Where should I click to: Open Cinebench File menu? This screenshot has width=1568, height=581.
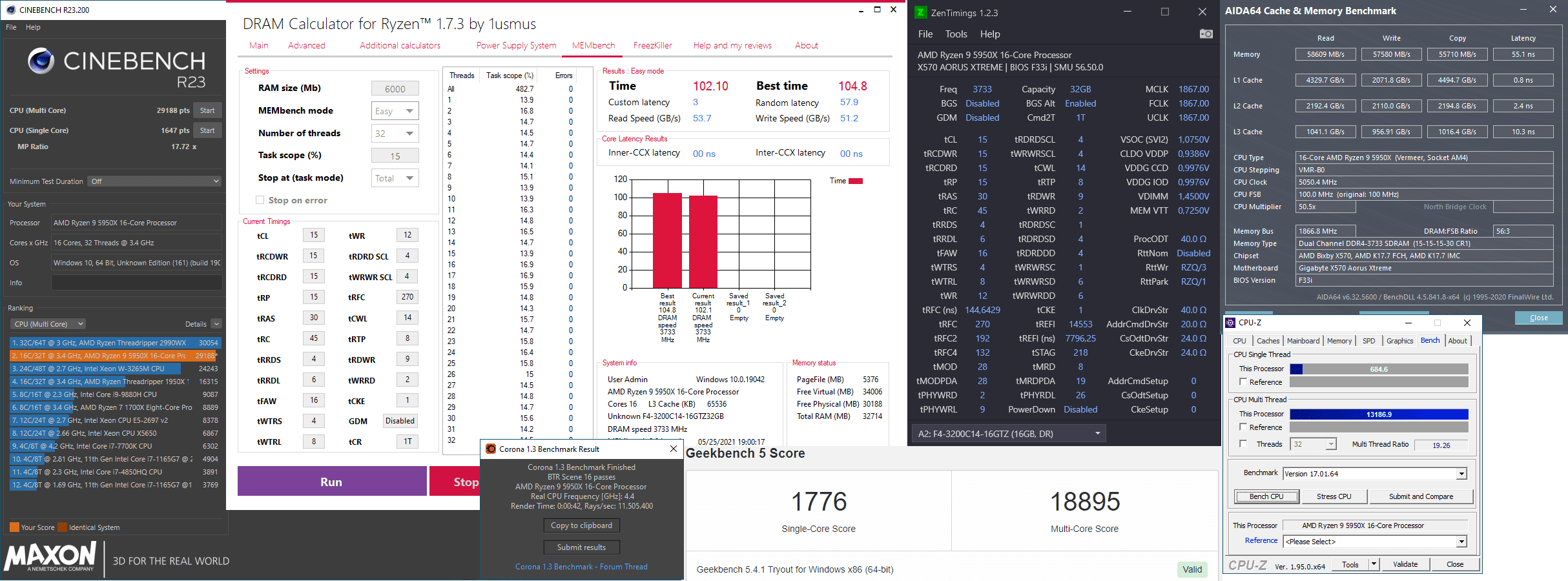point(11,27)
